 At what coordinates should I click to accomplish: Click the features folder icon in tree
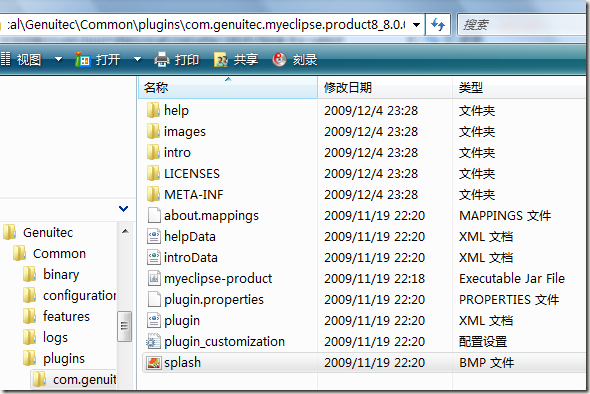click(30, 316)
